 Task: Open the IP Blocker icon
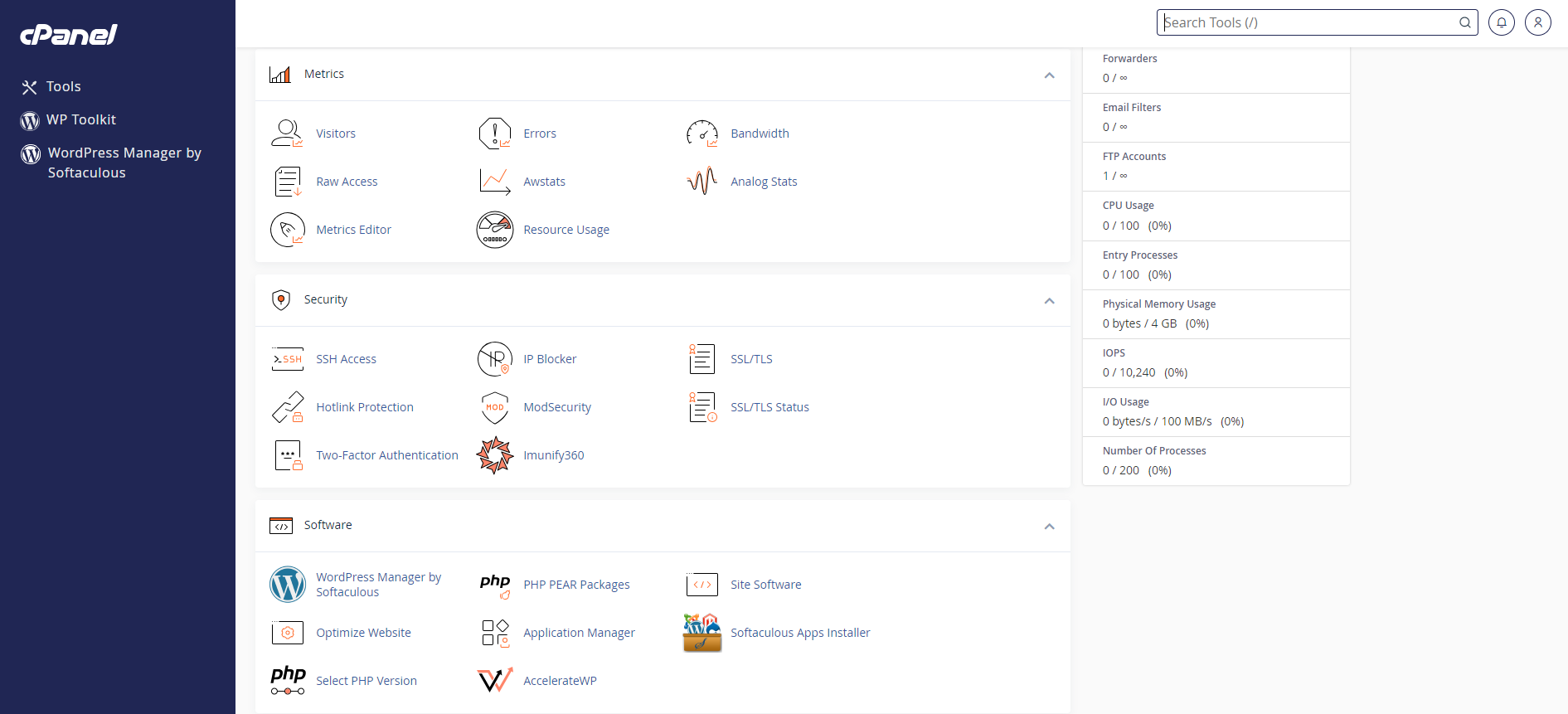(x=495, y=359)
